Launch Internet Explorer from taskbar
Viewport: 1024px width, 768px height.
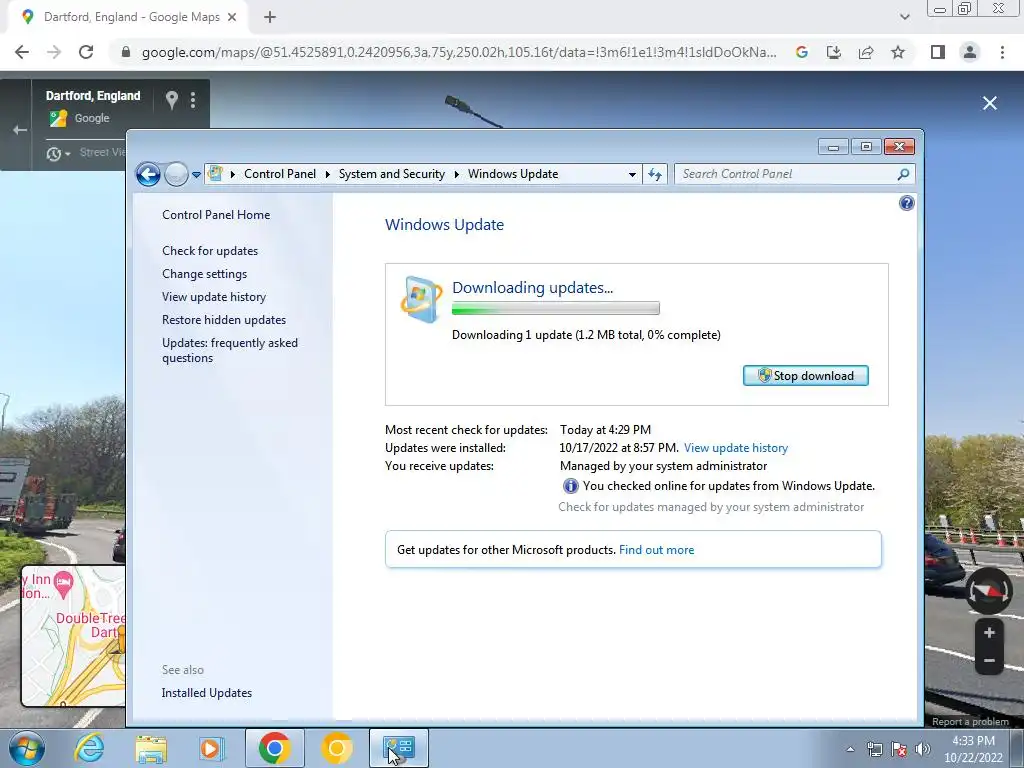tap(89, 748)
